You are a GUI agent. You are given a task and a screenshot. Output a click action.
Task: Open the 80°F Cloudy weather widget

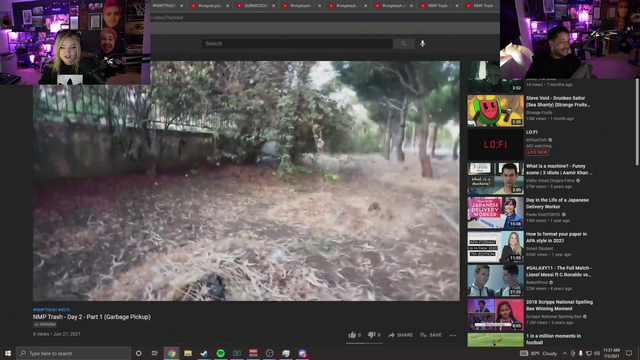click(544, 353)
